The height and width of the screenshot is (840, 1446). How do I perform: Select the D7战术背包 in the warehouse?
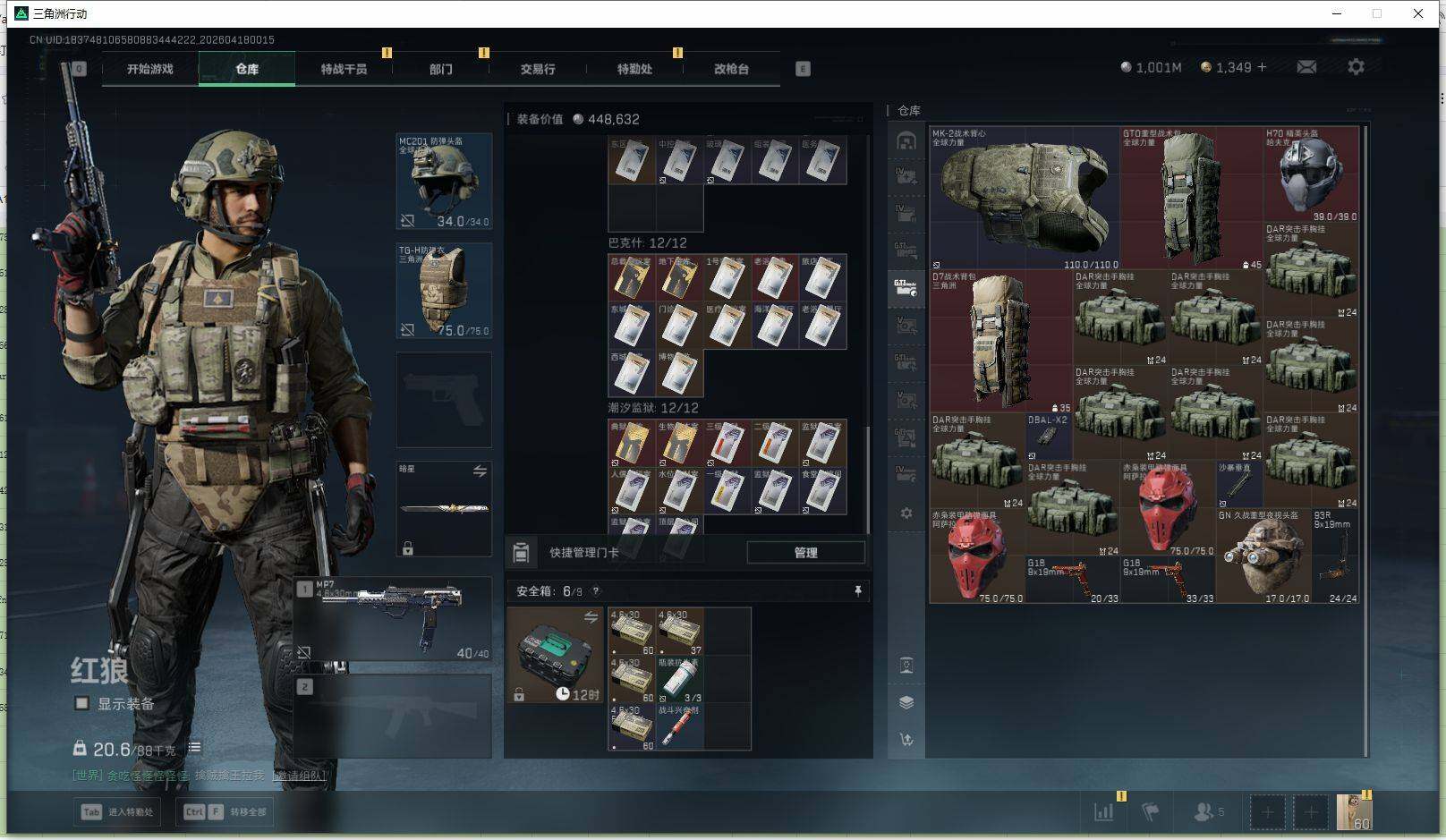point(1001,341)
